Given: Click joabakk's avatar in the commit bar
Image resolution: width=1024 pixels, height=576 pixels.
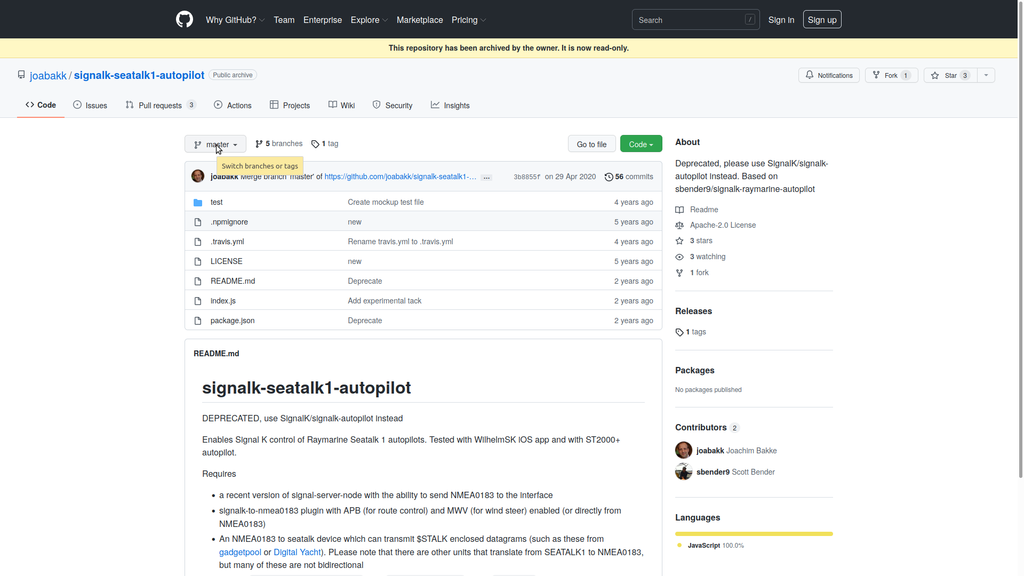Looking at the screenshot, I should (198, 176).
